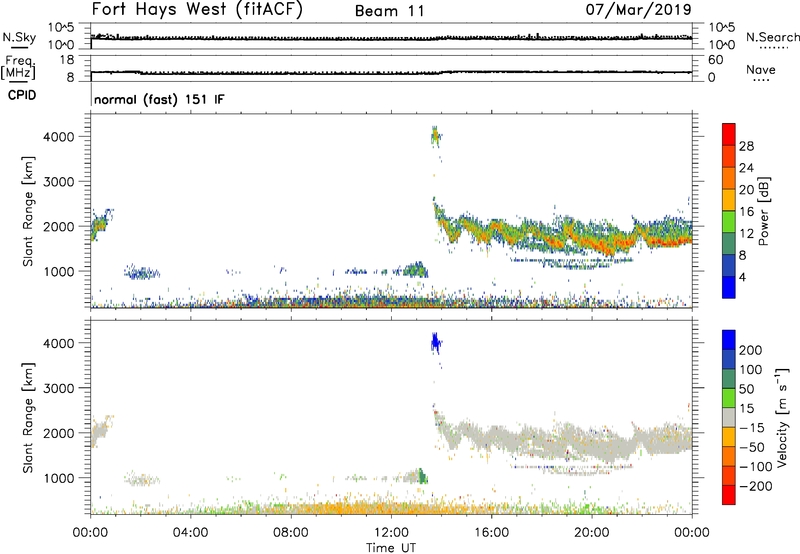Pick the Power colorbar segment between 16 and 20
Image resolution: width=800 pixels, height=554 pixels.
[729, 199]
